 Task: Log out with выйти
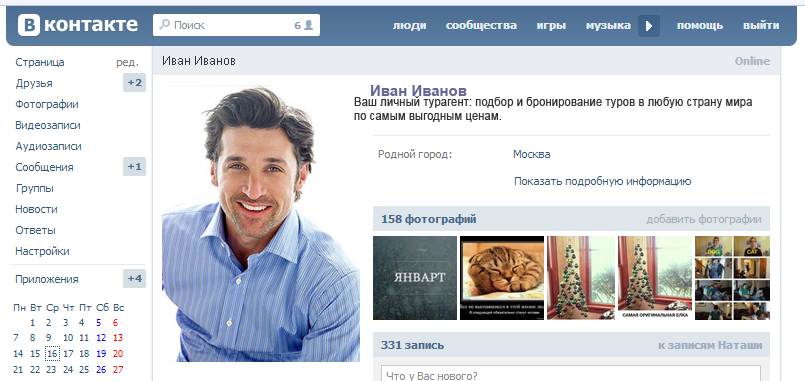click(761, 26)
